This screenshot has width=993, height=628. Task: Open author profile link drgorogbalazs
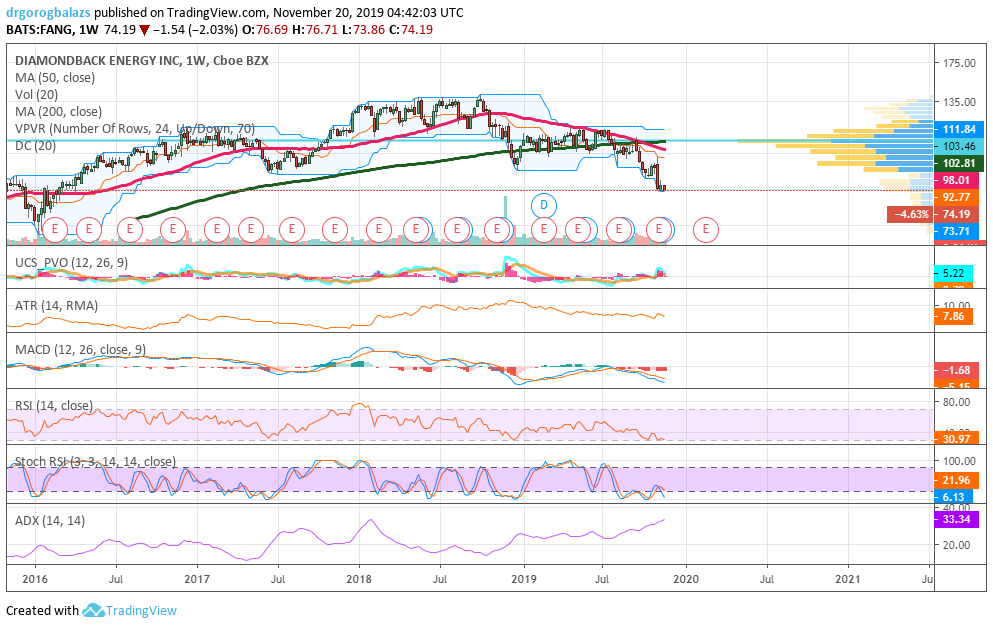pos(49,13)
